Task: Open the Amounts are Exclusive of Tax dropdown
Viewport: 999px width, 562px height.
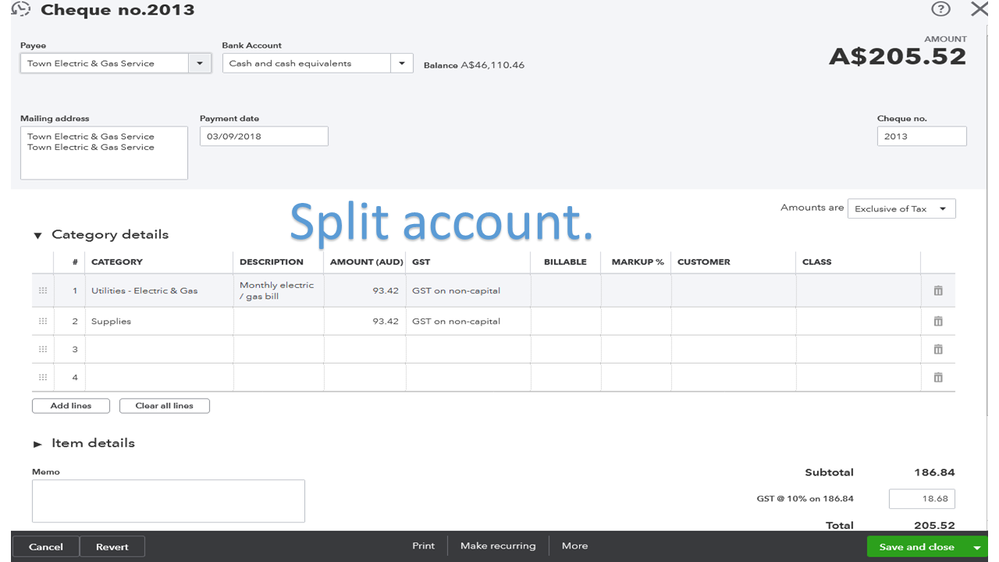Action: click(901, 208)
